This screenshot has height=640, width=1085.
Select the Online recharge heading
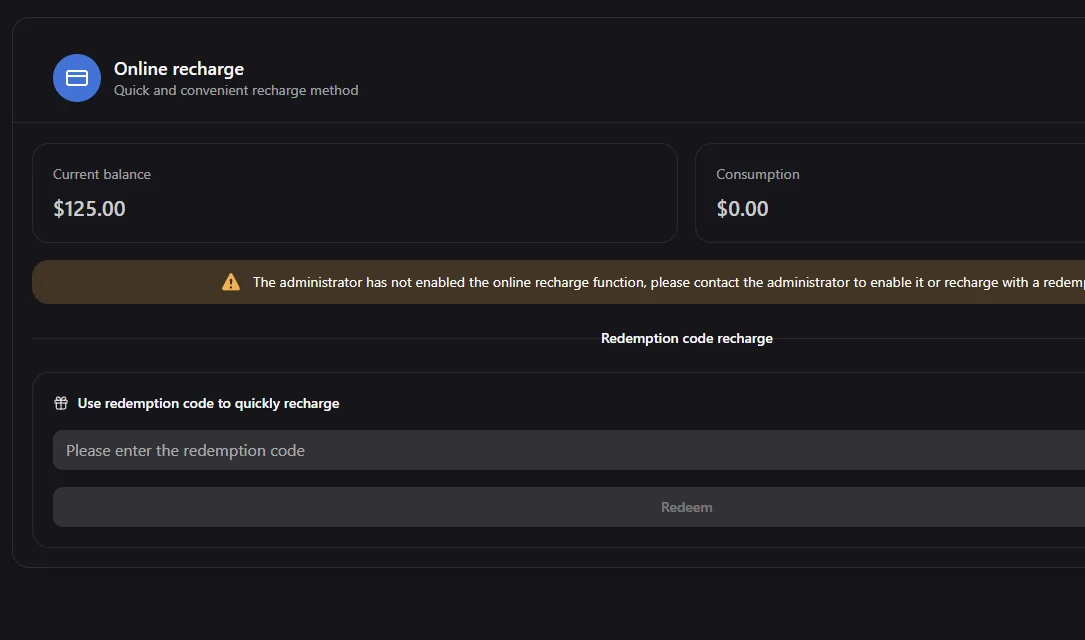tap(179, 69)
